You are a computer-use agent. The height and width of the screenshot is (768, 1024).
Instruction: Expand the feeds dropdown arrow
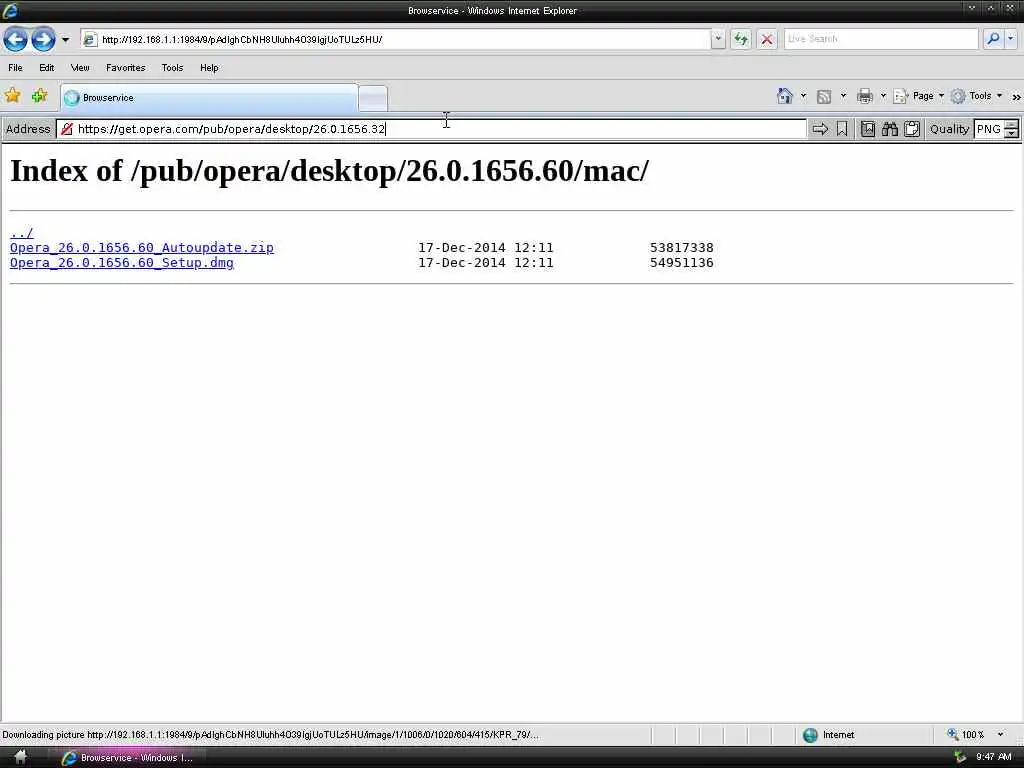pos(843,96)
